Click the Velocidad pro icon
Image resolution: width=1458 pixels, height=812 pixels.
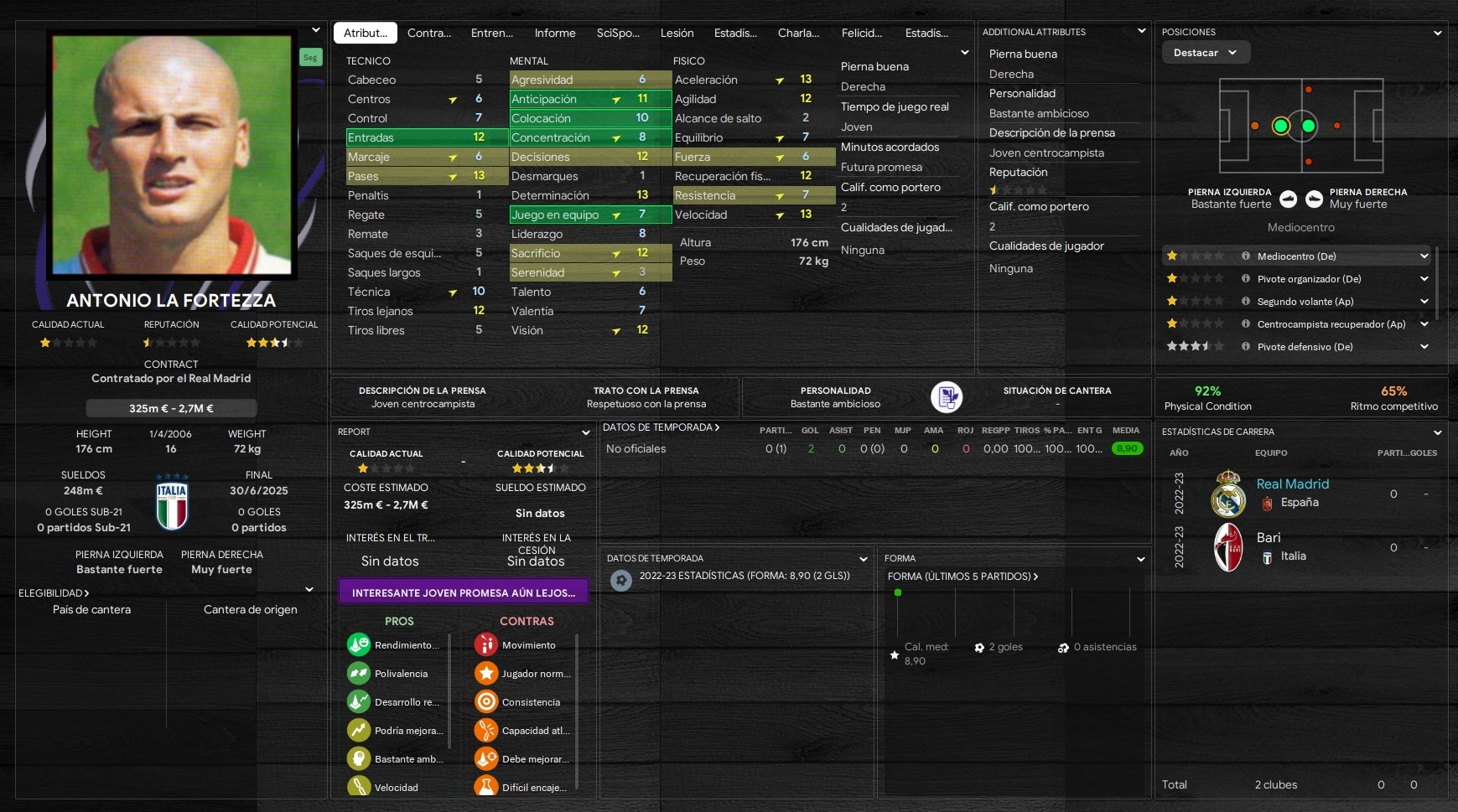click(359, 786)
